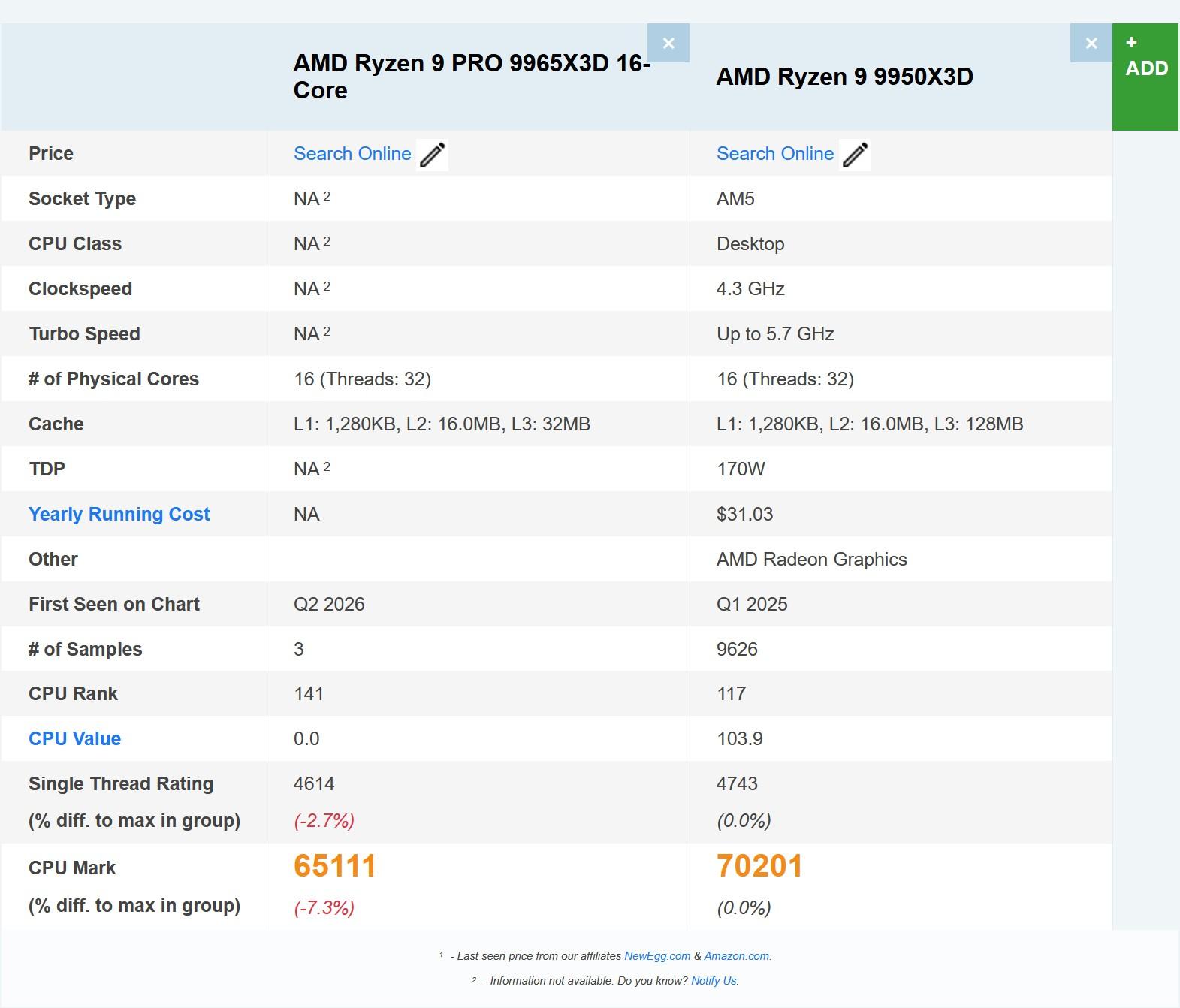Click the CPU Mark row label
The image size is (1180, 1008).
(x=72, y=868)
